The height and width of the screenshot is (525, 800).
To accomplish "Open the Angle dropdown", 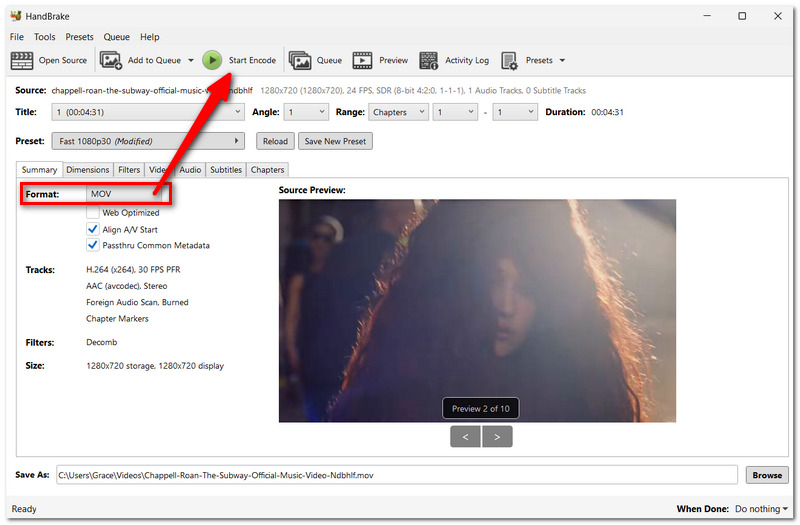I will click(306, 112).
